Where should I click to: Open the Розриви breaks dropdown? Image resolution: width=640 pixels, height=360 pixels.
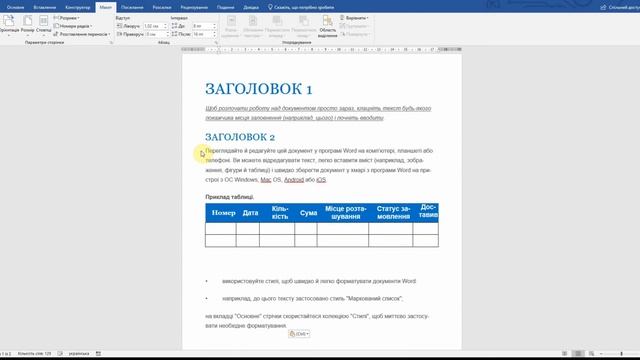[x=67, y=18]
